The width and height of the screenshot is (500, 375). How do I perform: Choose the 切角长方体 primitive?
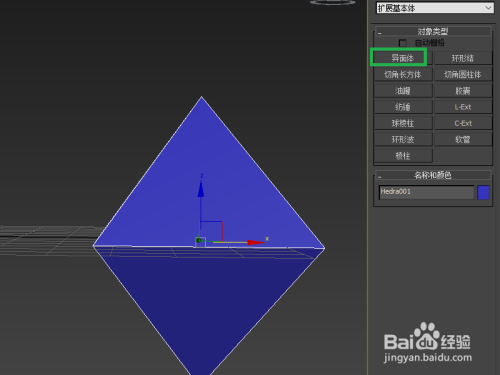click(x=403, y=74)
